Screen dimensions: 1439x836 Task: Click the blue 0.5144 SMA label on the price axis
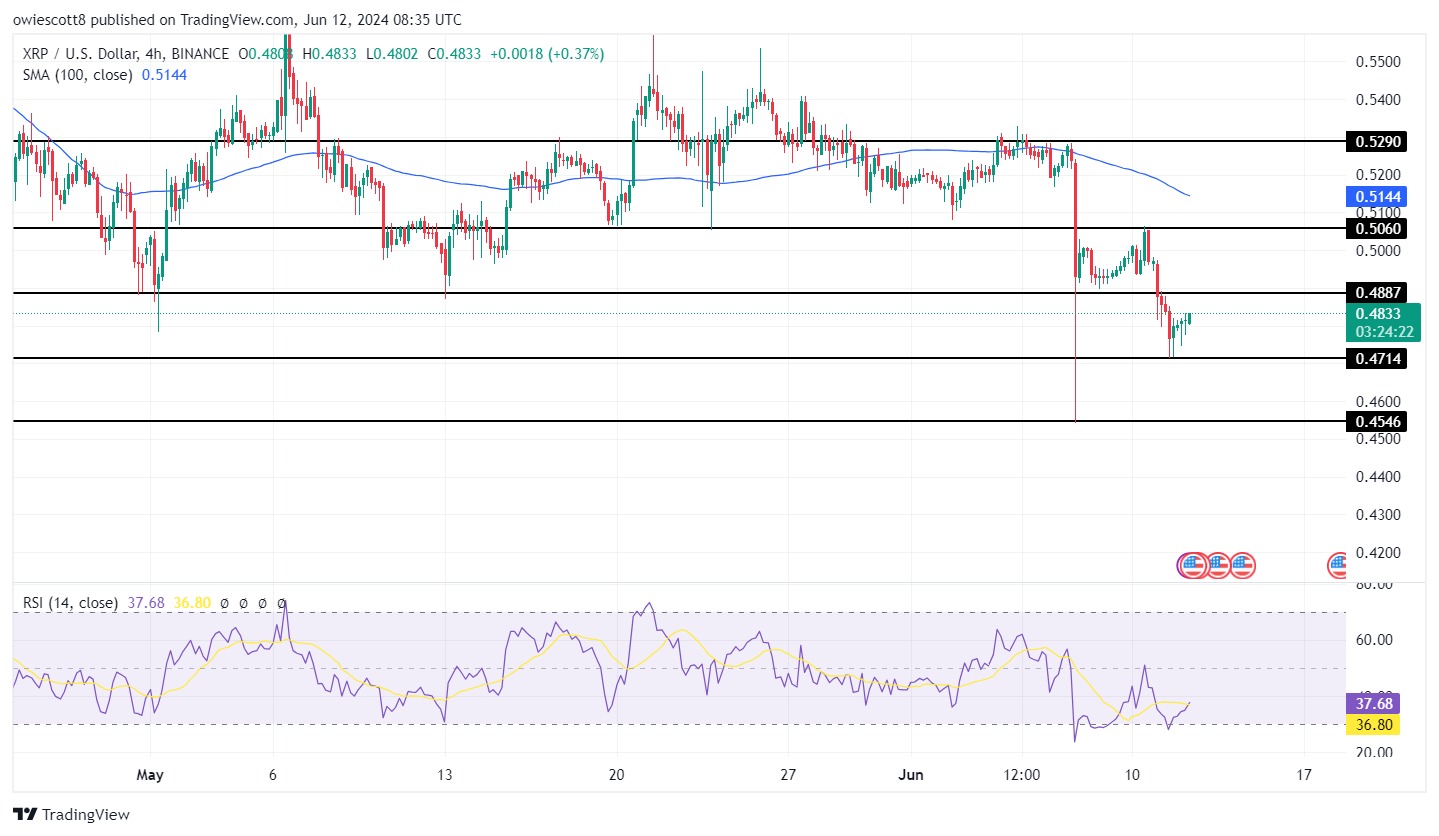tap(1376, 196)
